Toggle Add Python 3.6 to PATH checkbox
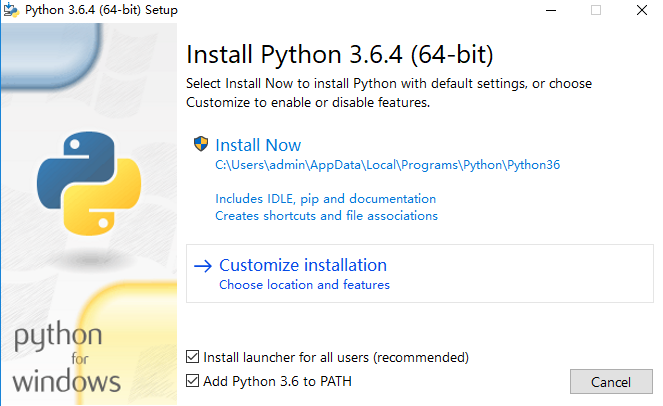This screenshot has width=663, height=406. click(193, 381)
